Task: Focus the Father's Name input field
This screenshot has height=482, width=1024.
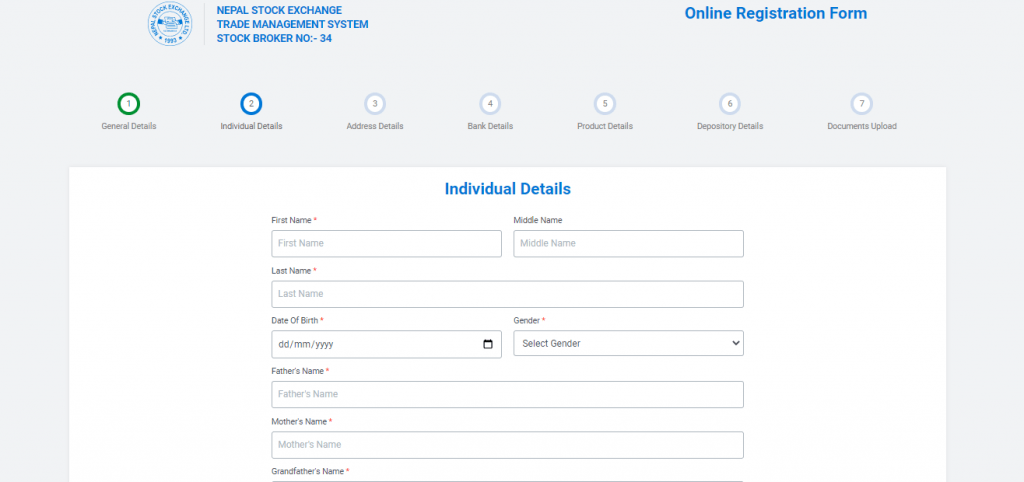Action: point(507,394)
